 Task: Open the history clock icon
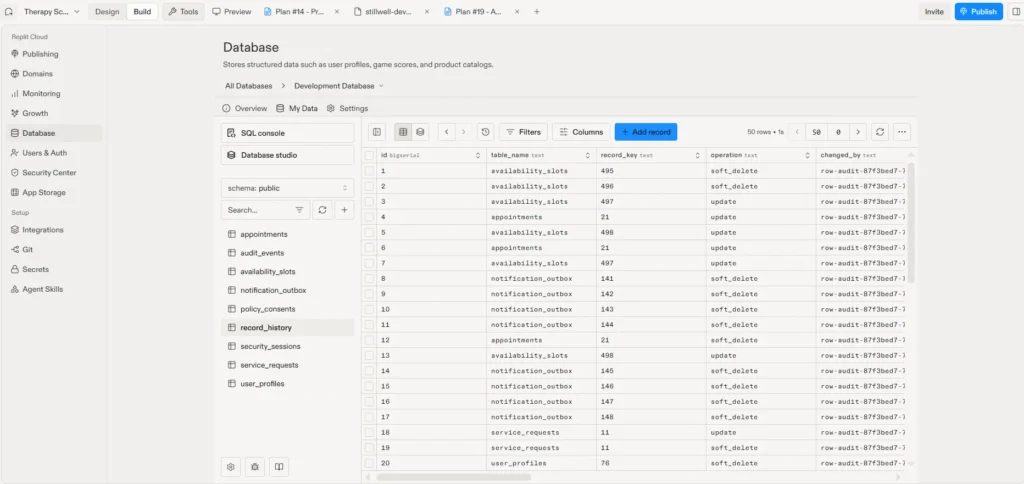(485, 132)
